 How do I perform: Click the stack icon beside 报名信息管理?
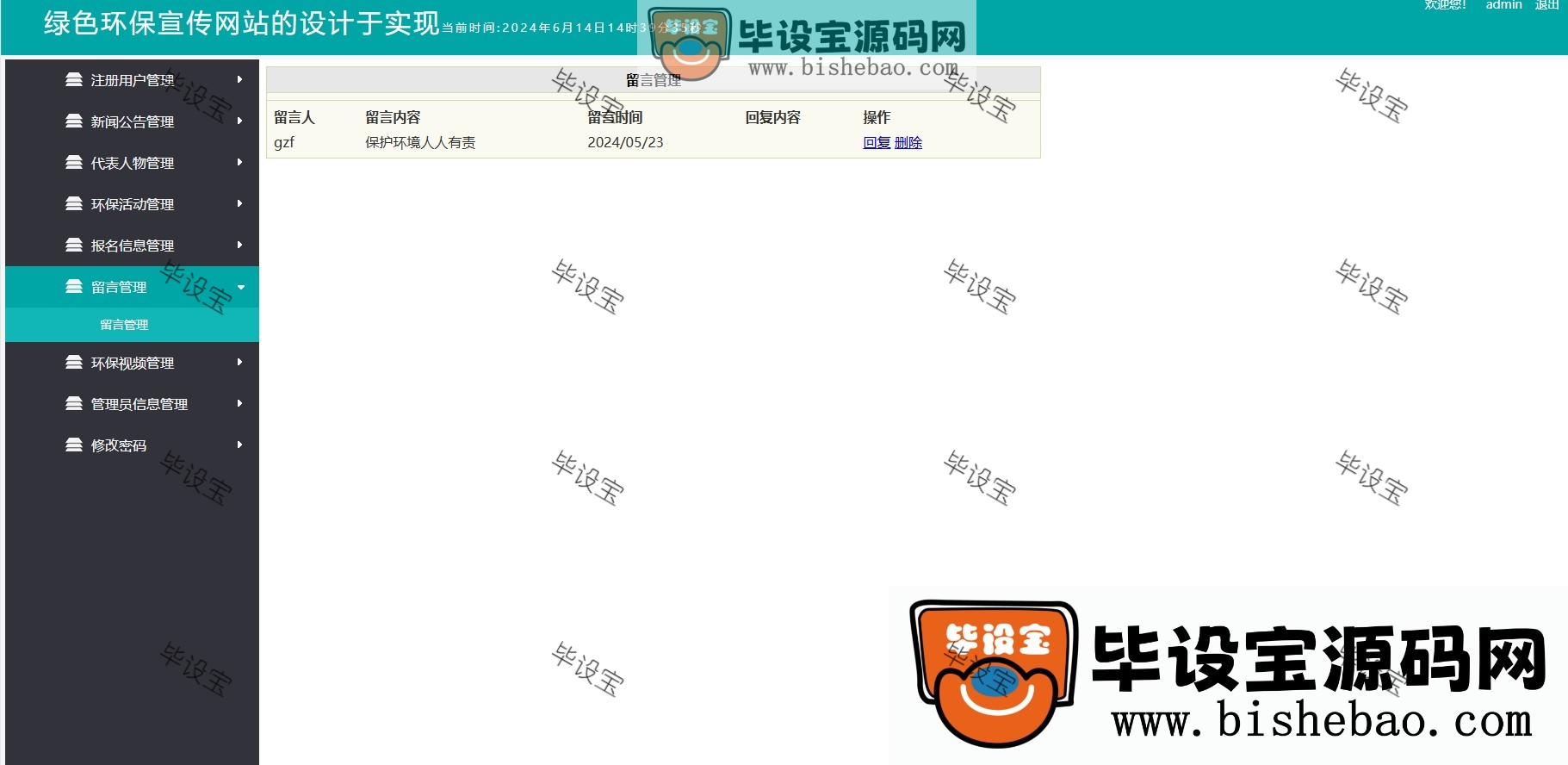(x=74, y=245)
